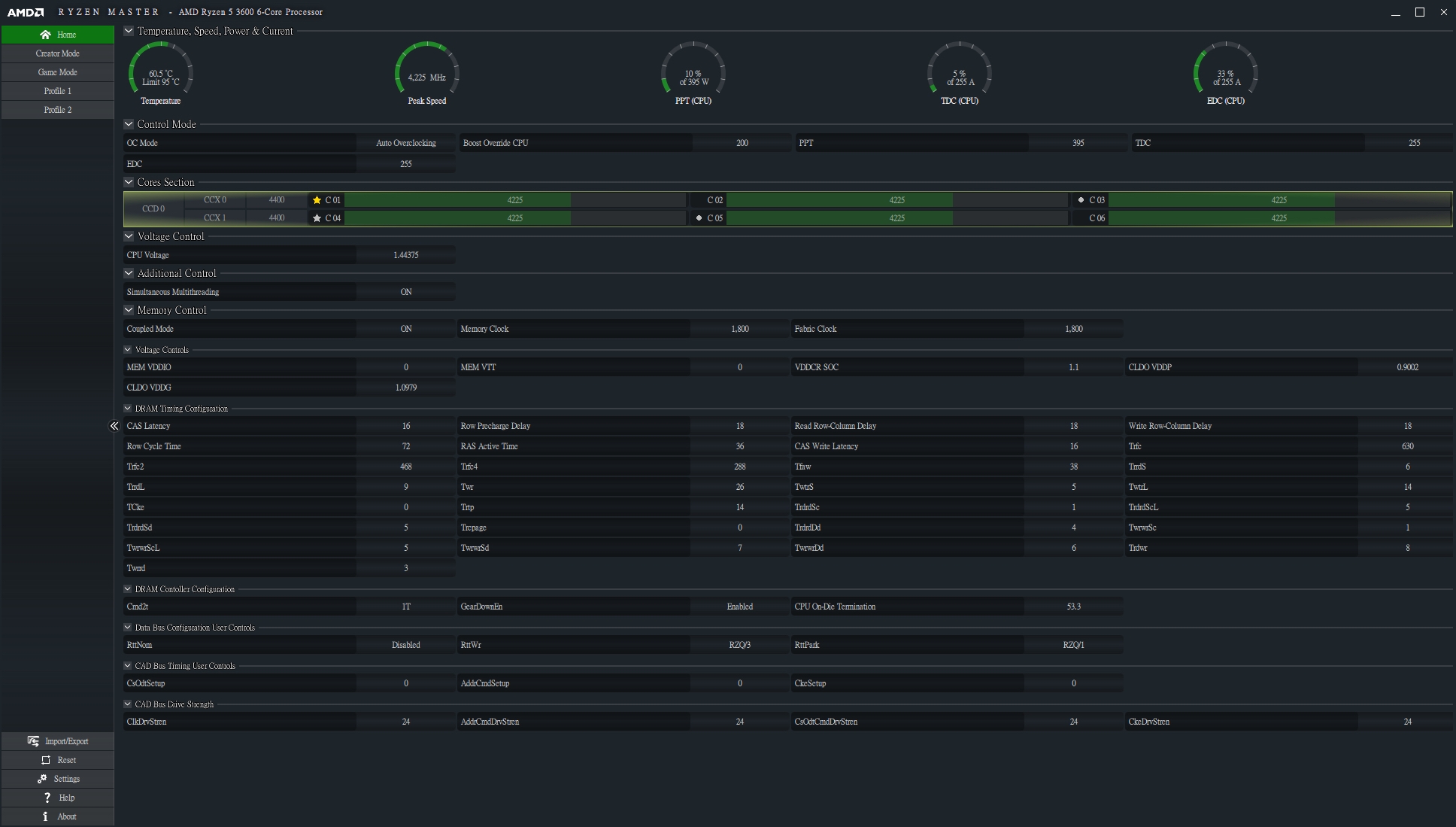Click the About info icon
The image size is (1456, 827).
(45, 816)
